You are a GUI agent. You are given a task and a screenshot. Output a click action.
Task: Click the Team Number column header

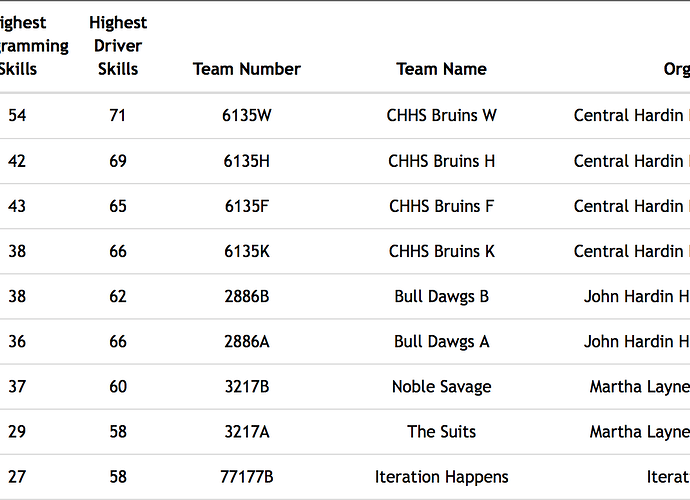[x=246, y=69]
